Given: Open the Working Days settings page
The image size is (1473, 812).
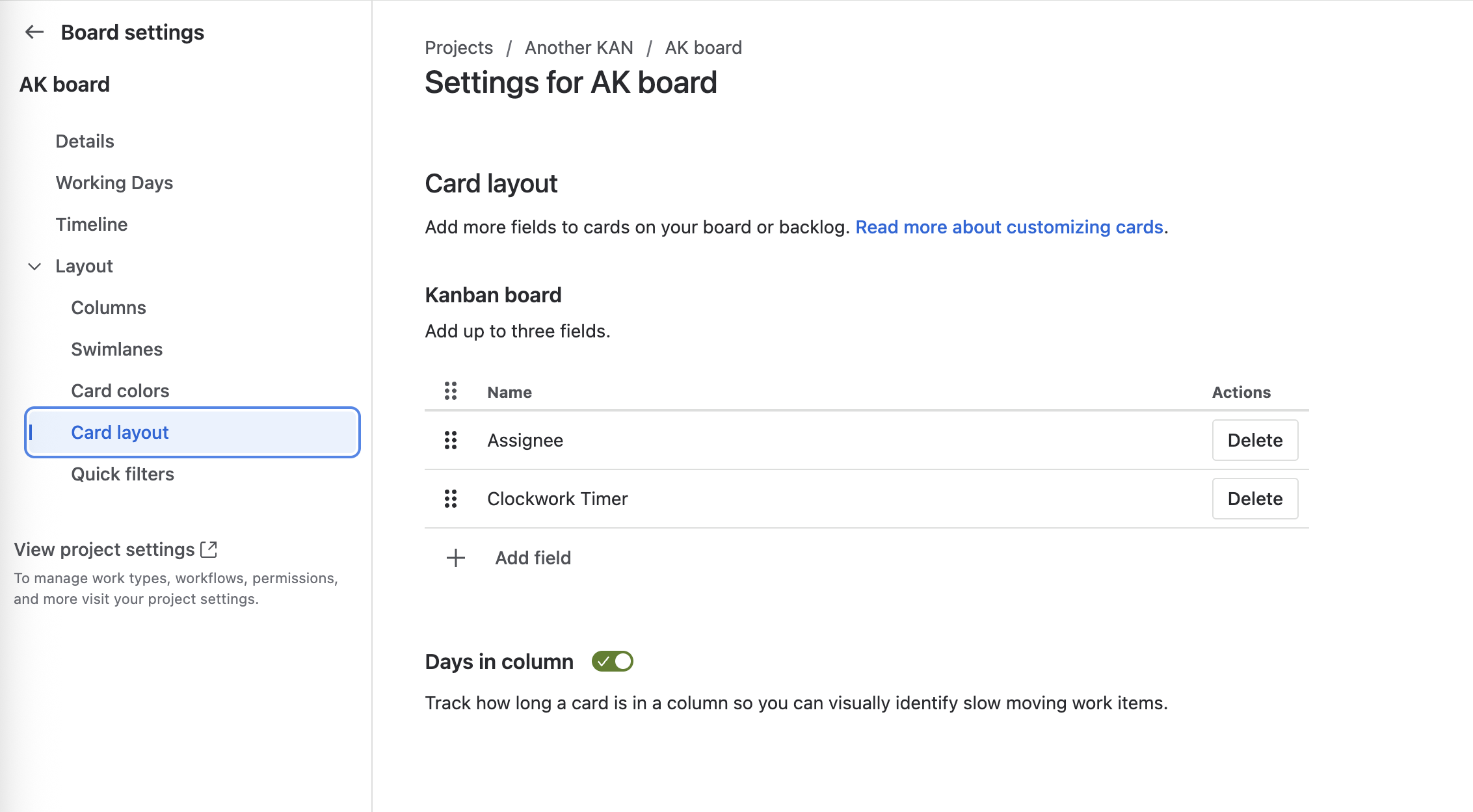Looking at the screenshot, I should (114, 183).
